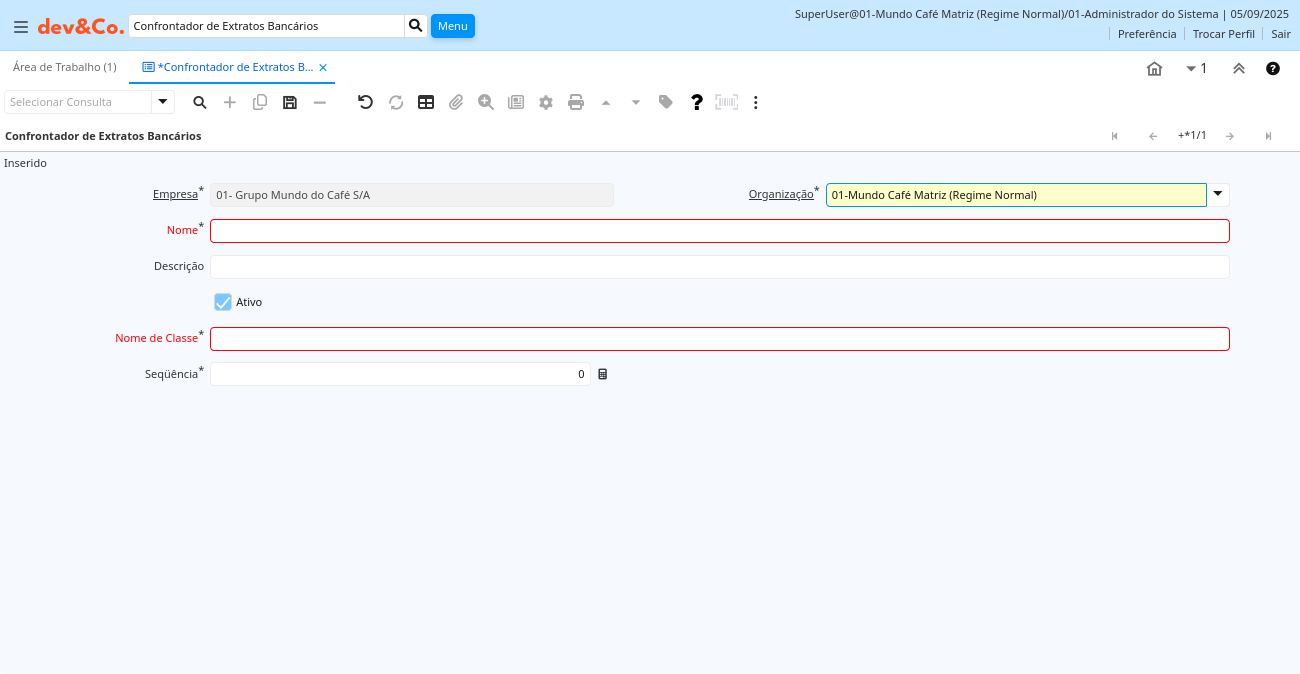This screenshot has height=674, width=1300.
Task: Open the calculator next to Seqüência
Action: click(603, 374)
